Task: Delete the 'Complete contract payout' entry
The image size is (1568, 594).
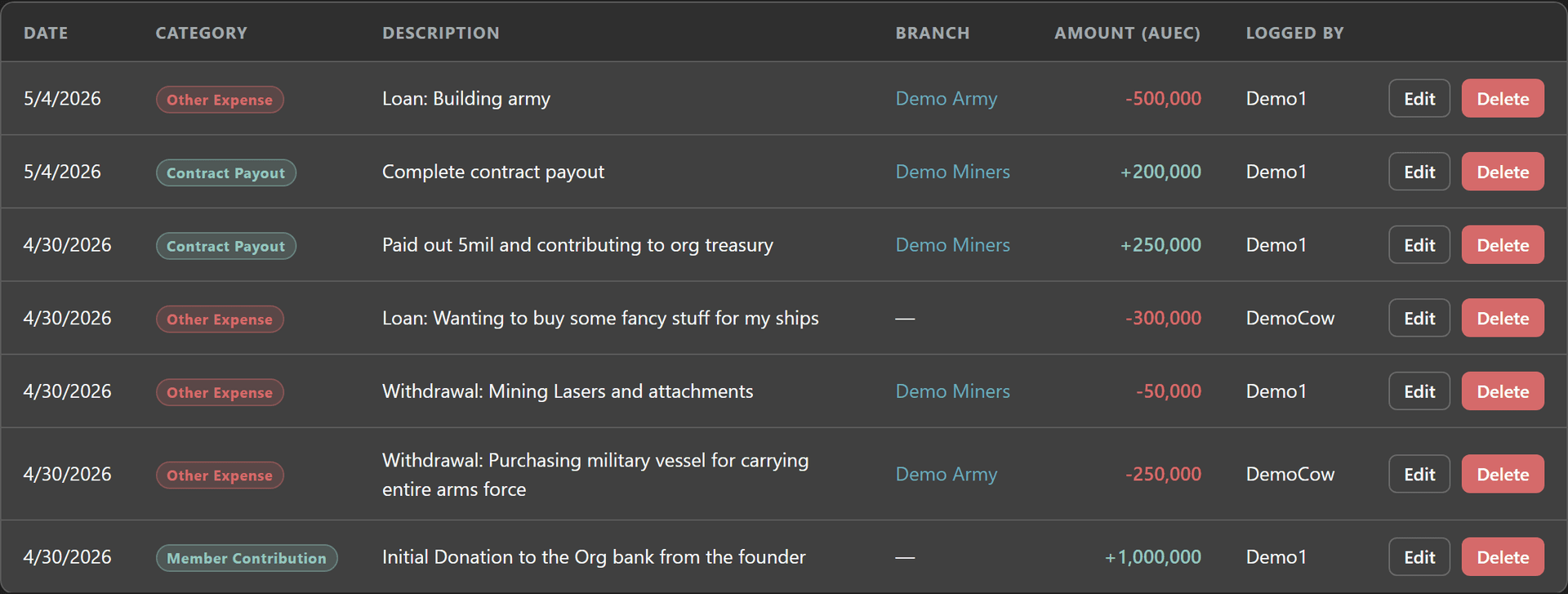Action: click(x=1503, y=172)
